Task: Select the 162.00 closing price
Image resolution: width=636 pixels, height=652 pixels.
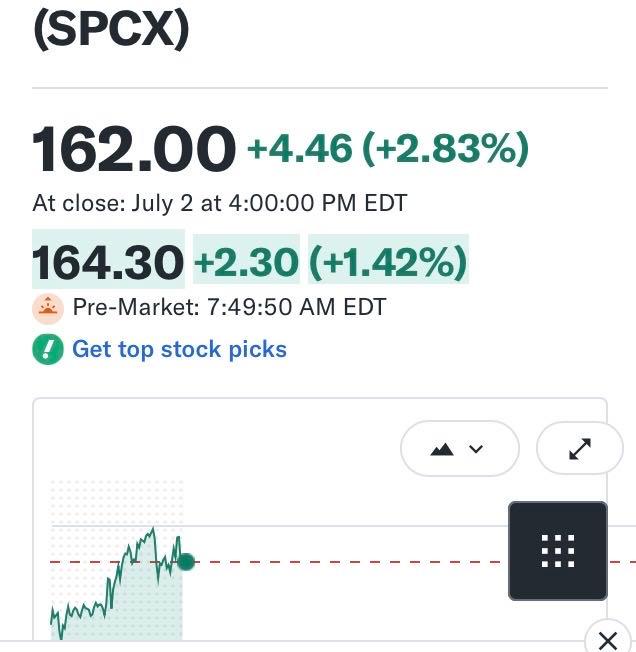Action: point(134,149)
